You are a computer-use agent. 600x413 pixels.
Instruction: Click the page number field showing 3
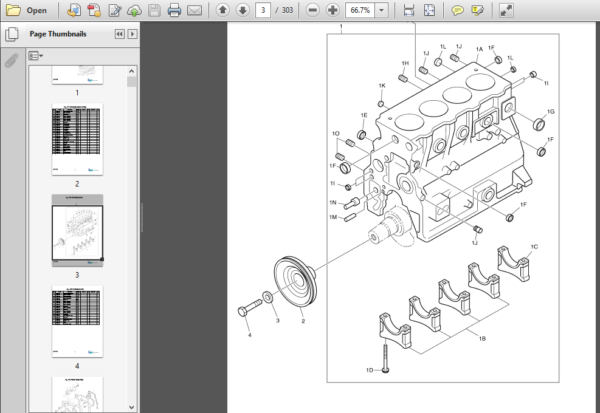coord(263,10)
